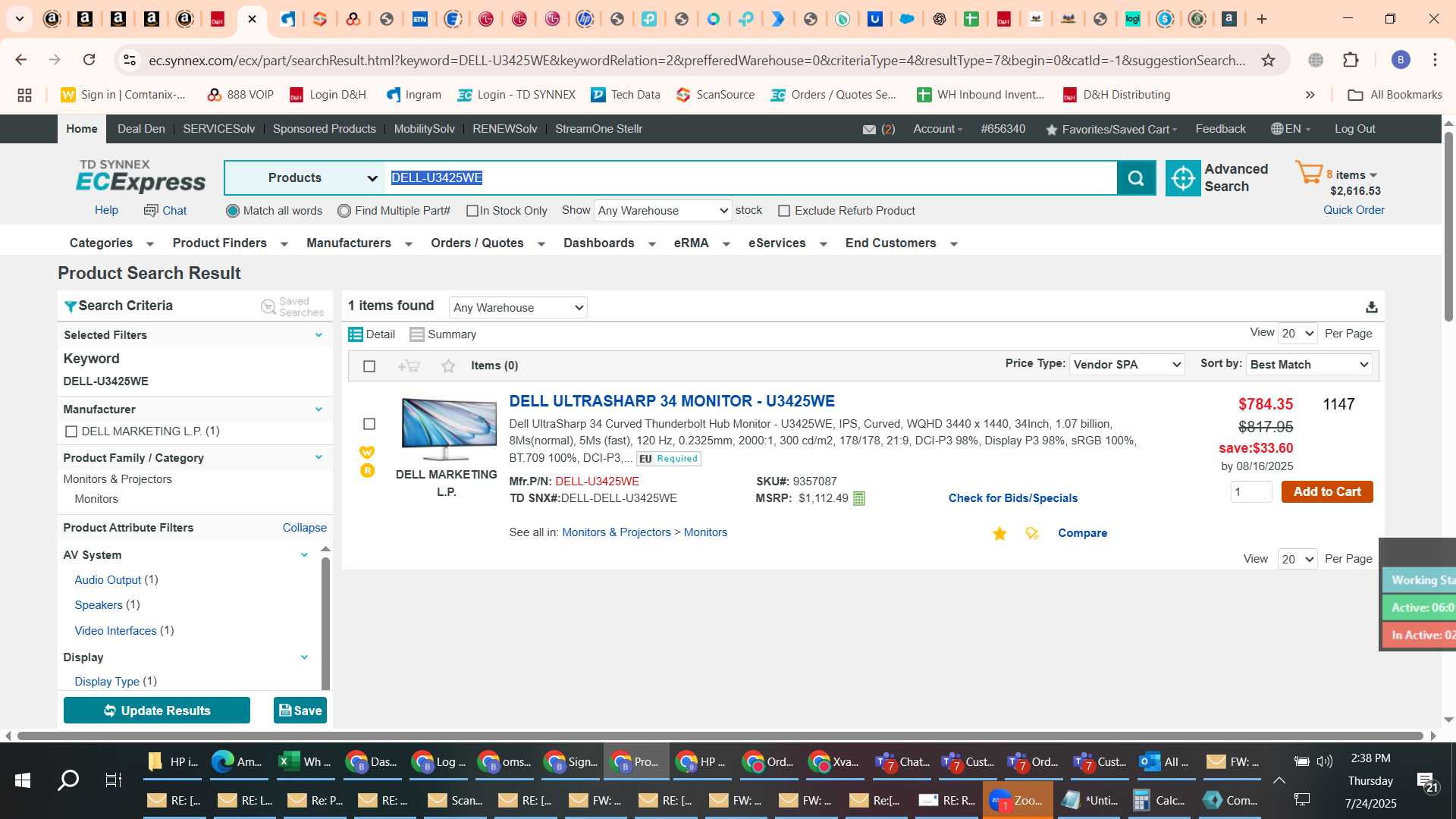Bookmark this page with star icon
This screenshot has height=819, width=1456.
tap(1268, 60)
